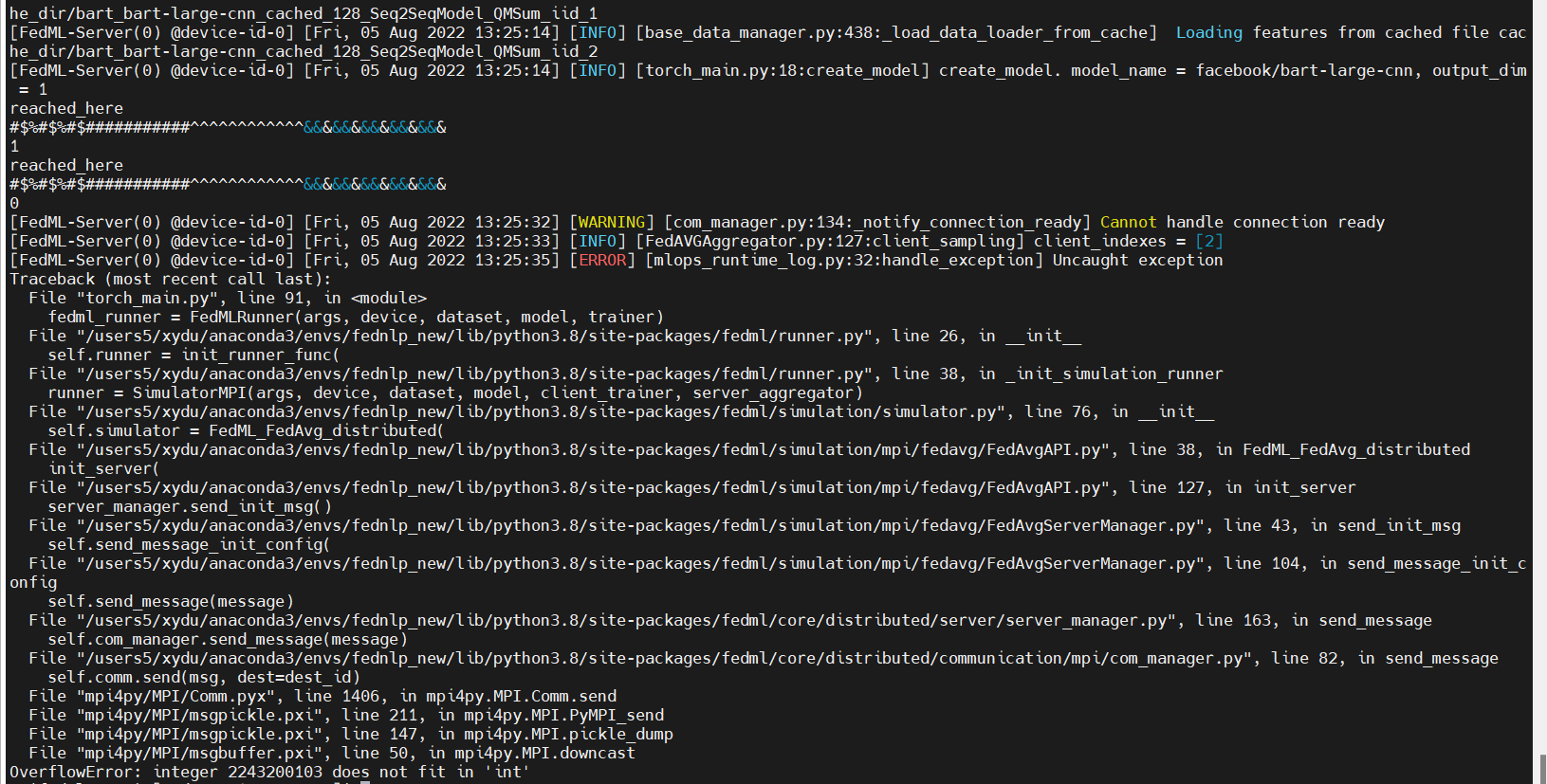Click '[mlops_runtime_log.py:32:handle_exception]' log source
The image size is (1547, 784).
point(844,260)
